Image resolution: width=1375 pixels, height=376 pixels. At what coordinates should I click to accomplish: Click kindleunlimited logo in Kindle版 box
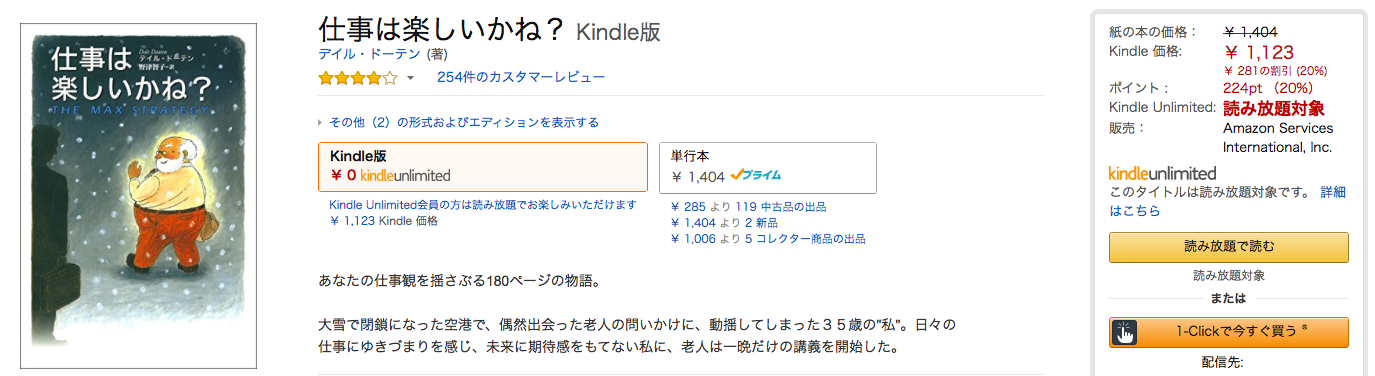pyautogui.click(x=405, y=175)
